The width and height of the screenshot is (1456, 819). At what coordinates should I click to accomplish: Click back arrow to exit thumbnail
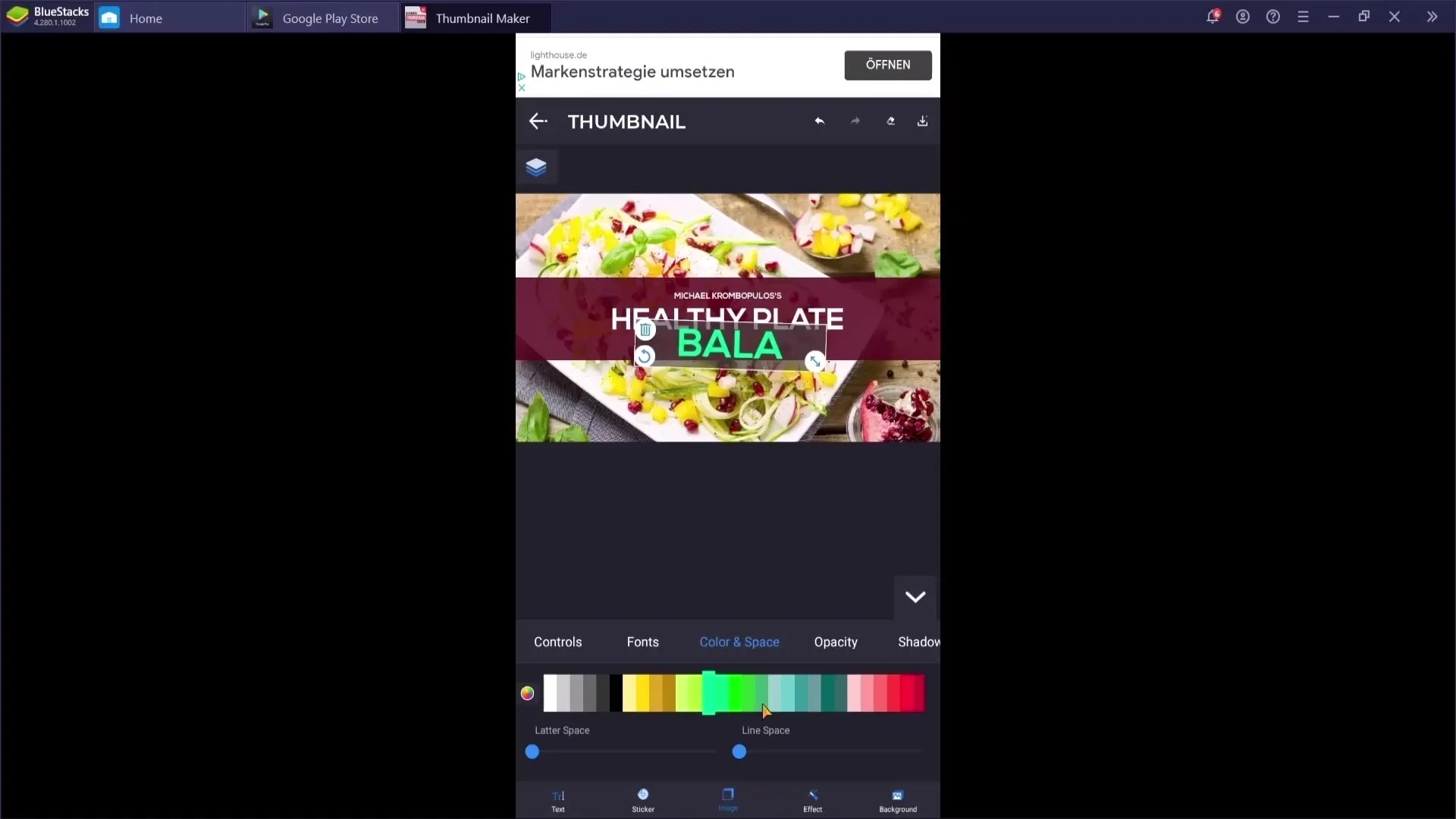538,121
